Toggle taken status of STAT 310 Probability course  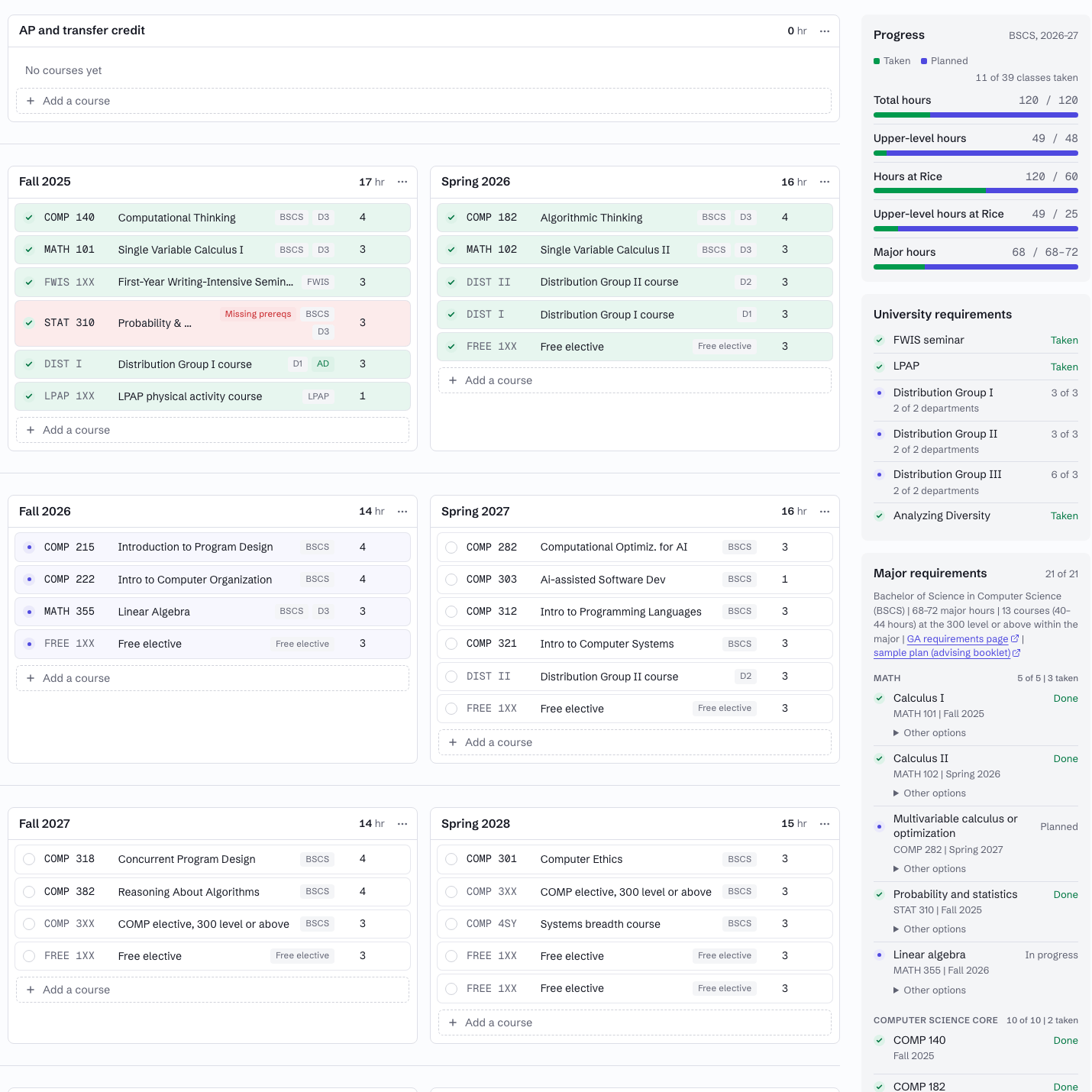pyautogui.click(x=29, y=323)
